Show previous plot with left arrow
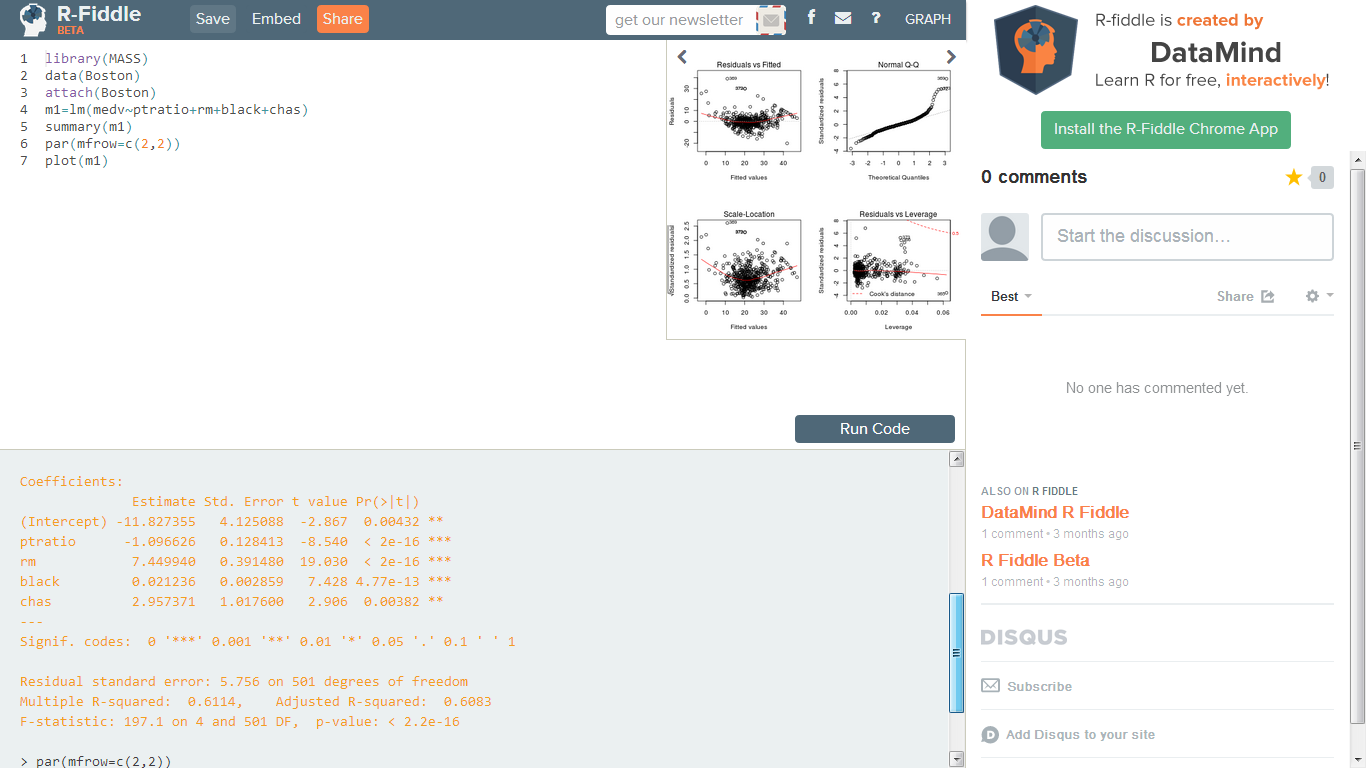The width and height of the screenshot is (1366, 768). click(682, 57)
